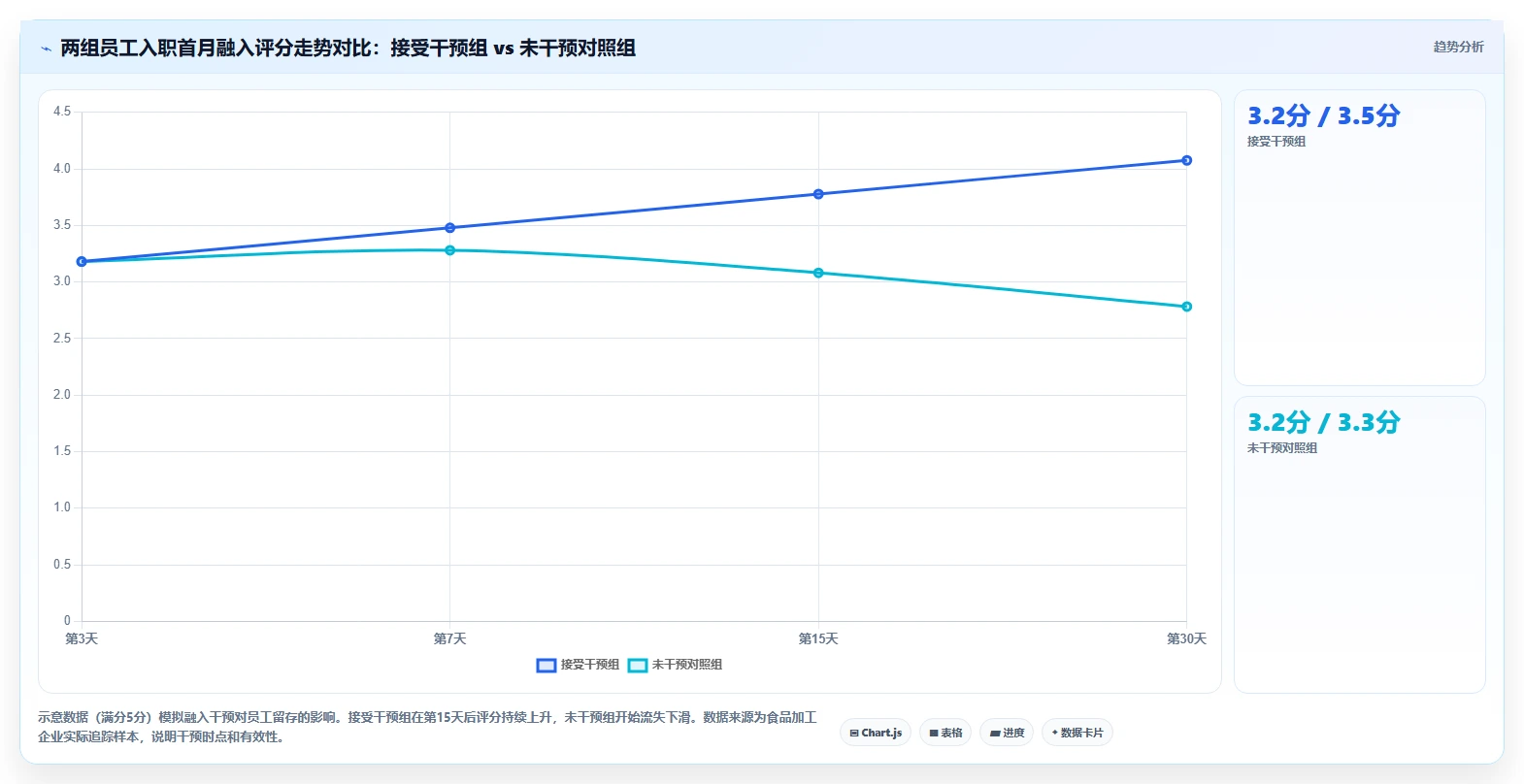Click the 数据卡片 tag chip

[x=1077, y=733]
